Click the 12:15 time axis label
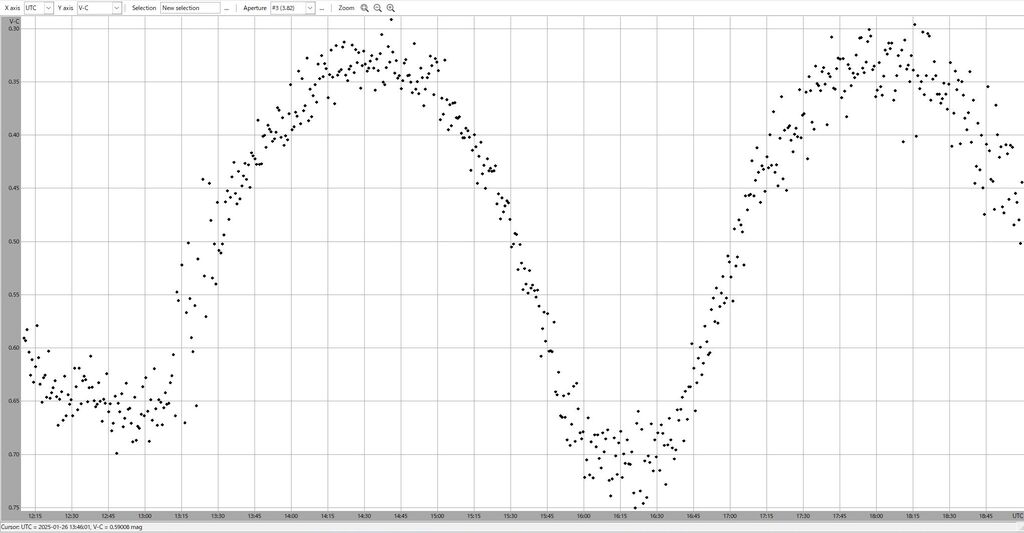Viewport: 1024px width, 533px height. pos(35,516)
